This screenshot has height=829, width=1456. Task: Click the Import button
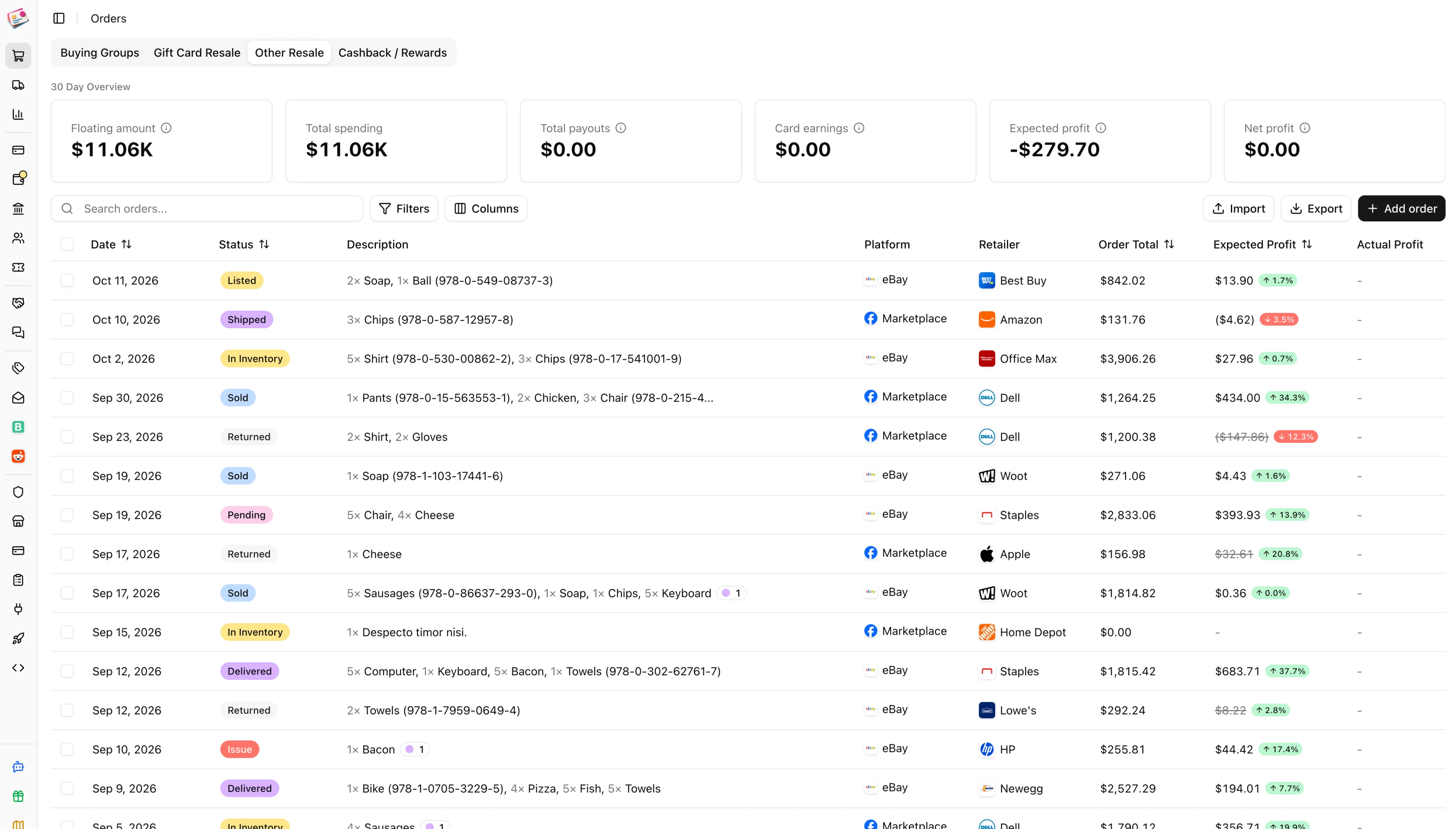[1238, 208]
